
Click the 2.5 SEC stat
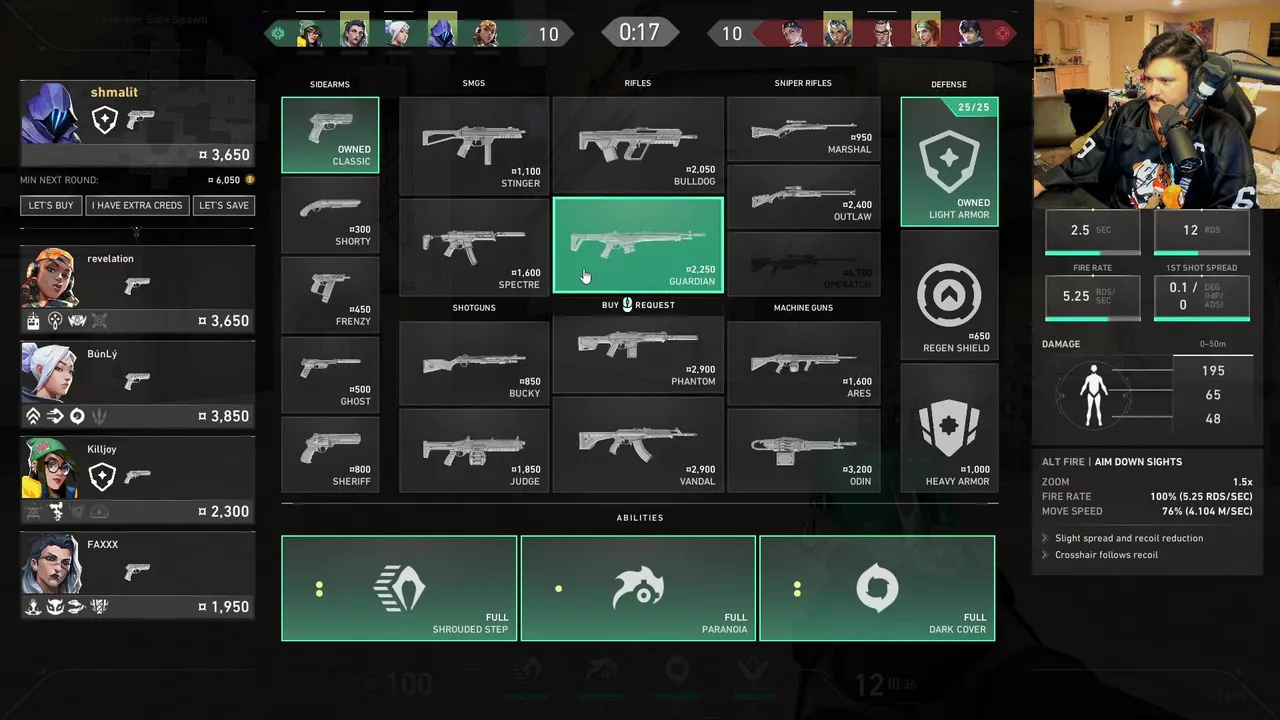click(1093, 232)
